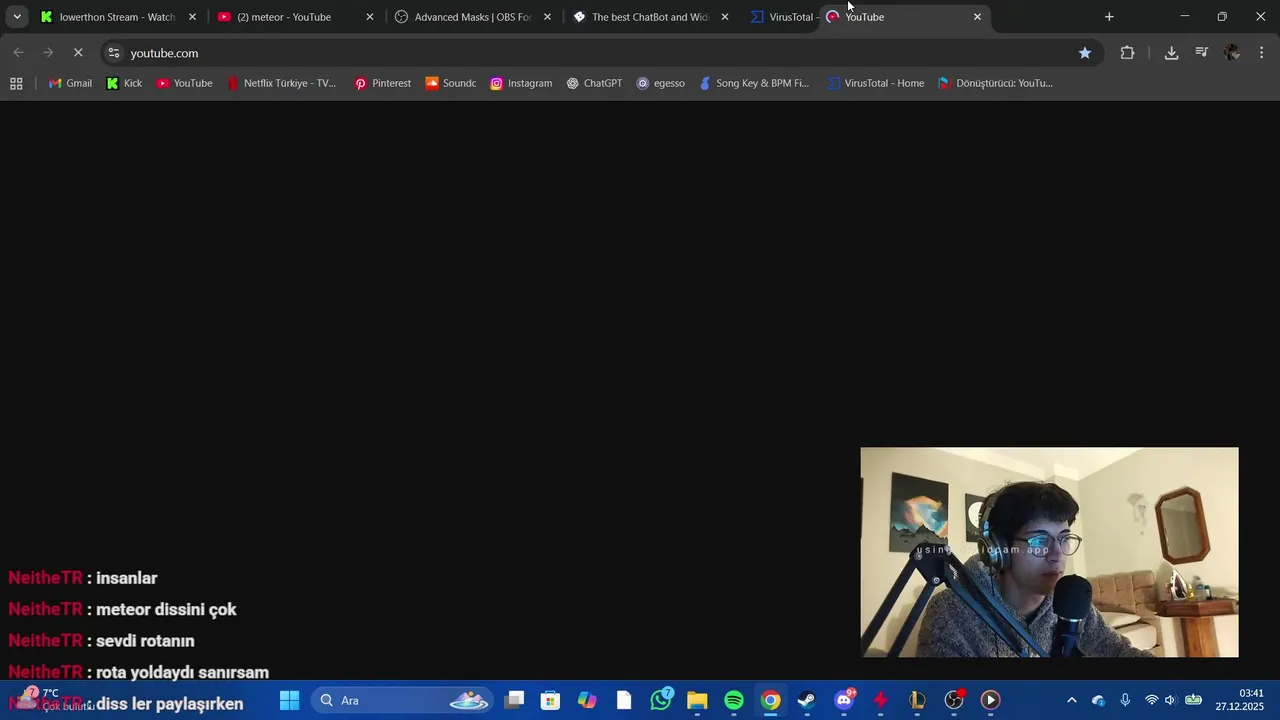Switch to the Advanced Masks OBS tab
Image resolution: width=1280 pixels, height=720 pixels.
click(472, 17)
